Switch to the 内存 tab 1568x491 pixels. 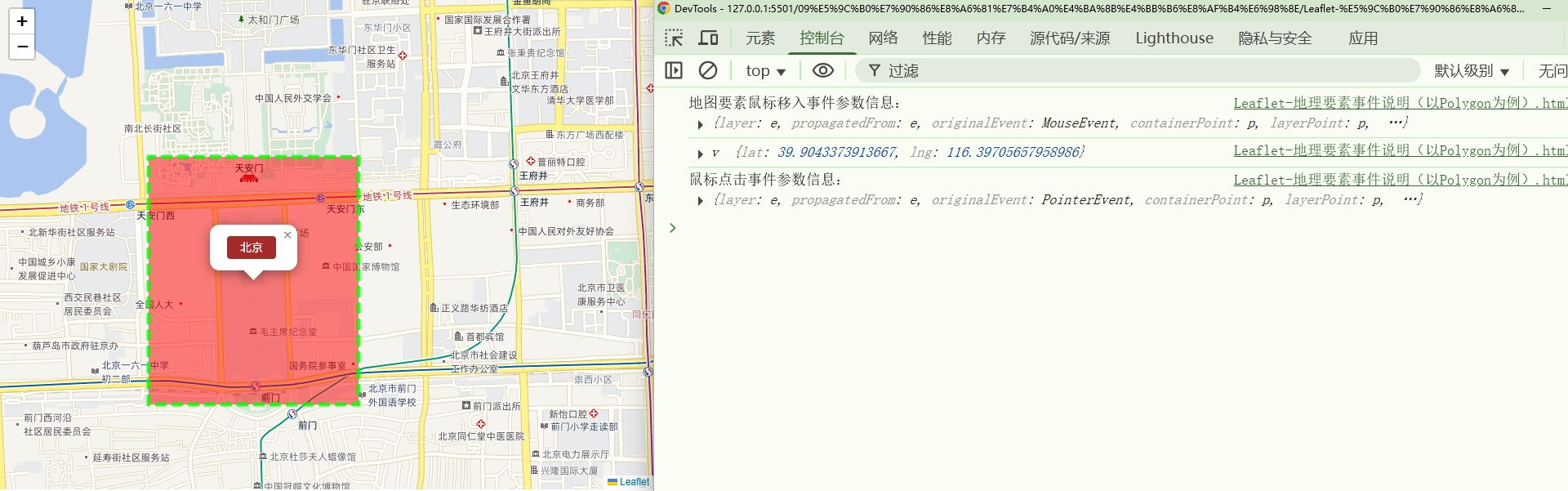coord(991,38)
